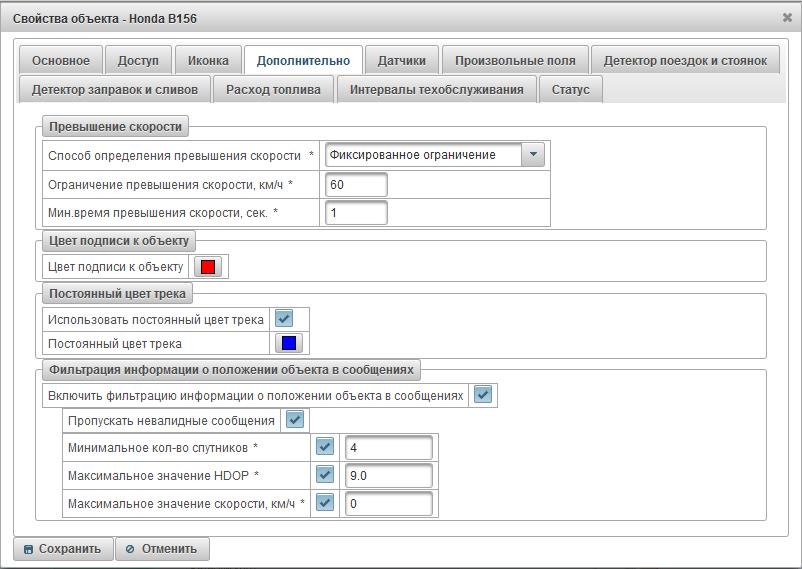Pick the object label color swatch
This screenshot has width=802, height=569.
(x=208, y=267)
